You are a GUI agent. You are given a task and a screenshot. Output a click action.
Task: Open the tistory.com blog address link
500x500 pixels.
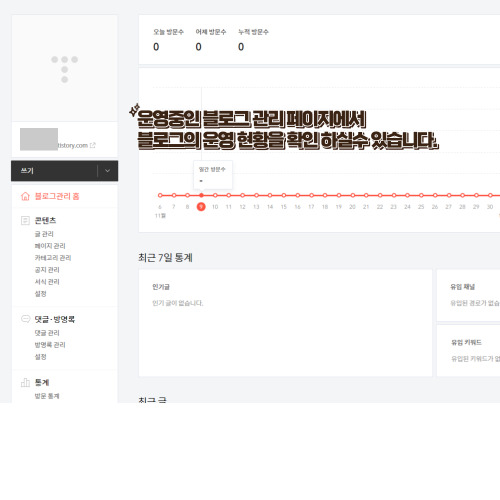[x=73, y=145]
